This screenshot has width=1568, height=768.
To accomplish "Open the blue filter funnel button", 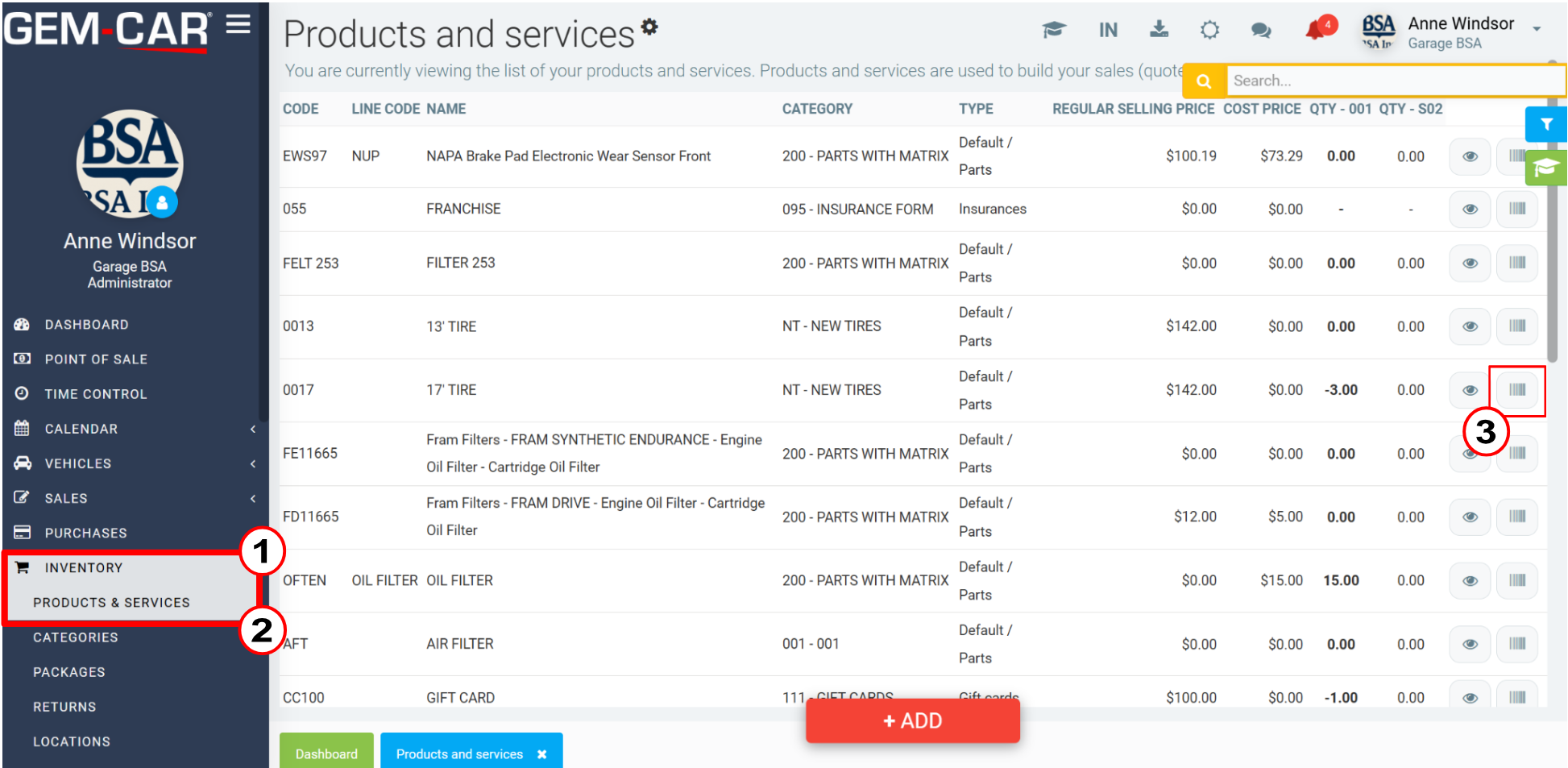I will pyautogui.click(x=1546, y=124).
